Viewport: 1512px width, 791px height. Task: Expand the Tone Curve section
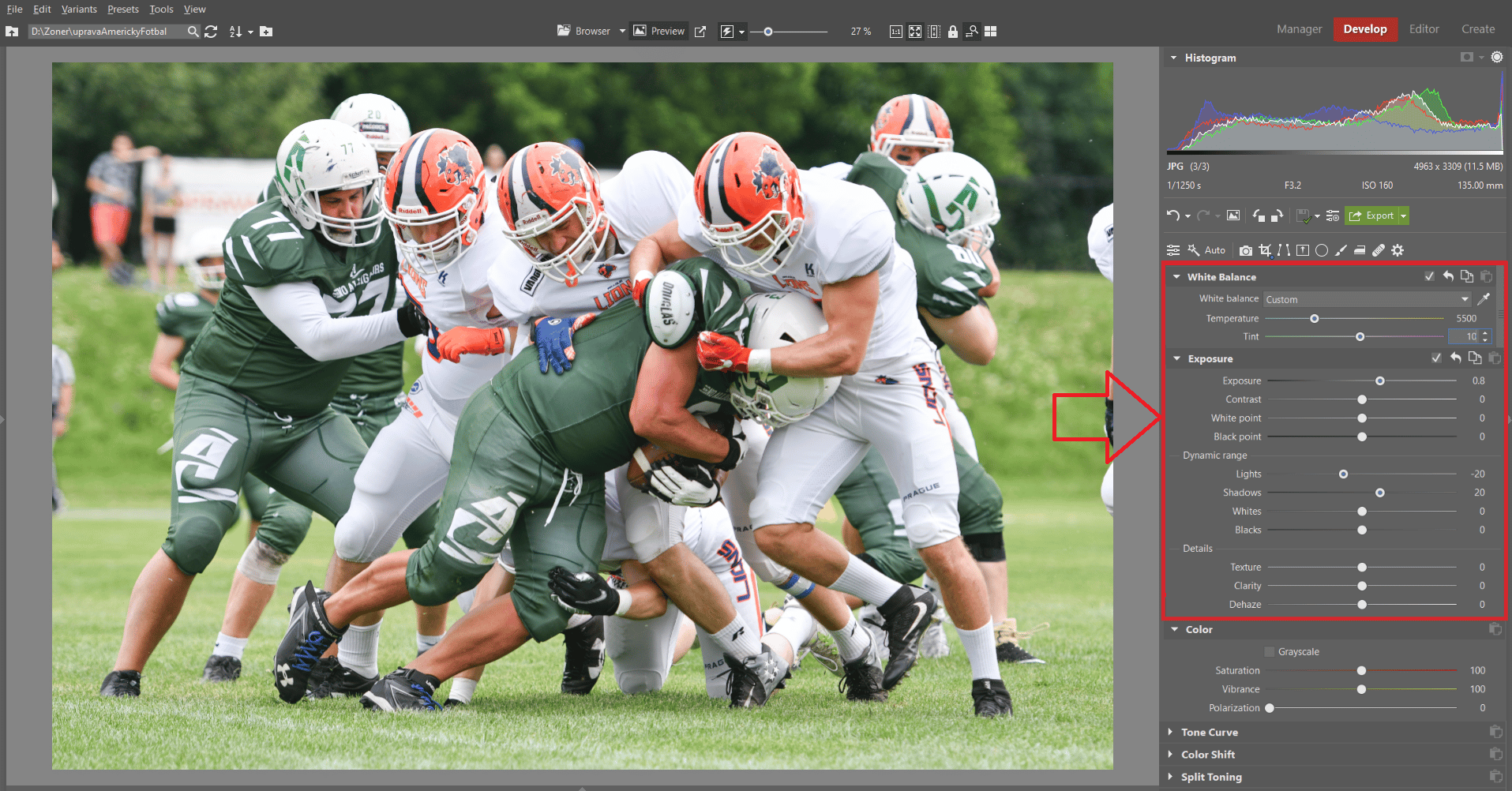click(1171, 732)
